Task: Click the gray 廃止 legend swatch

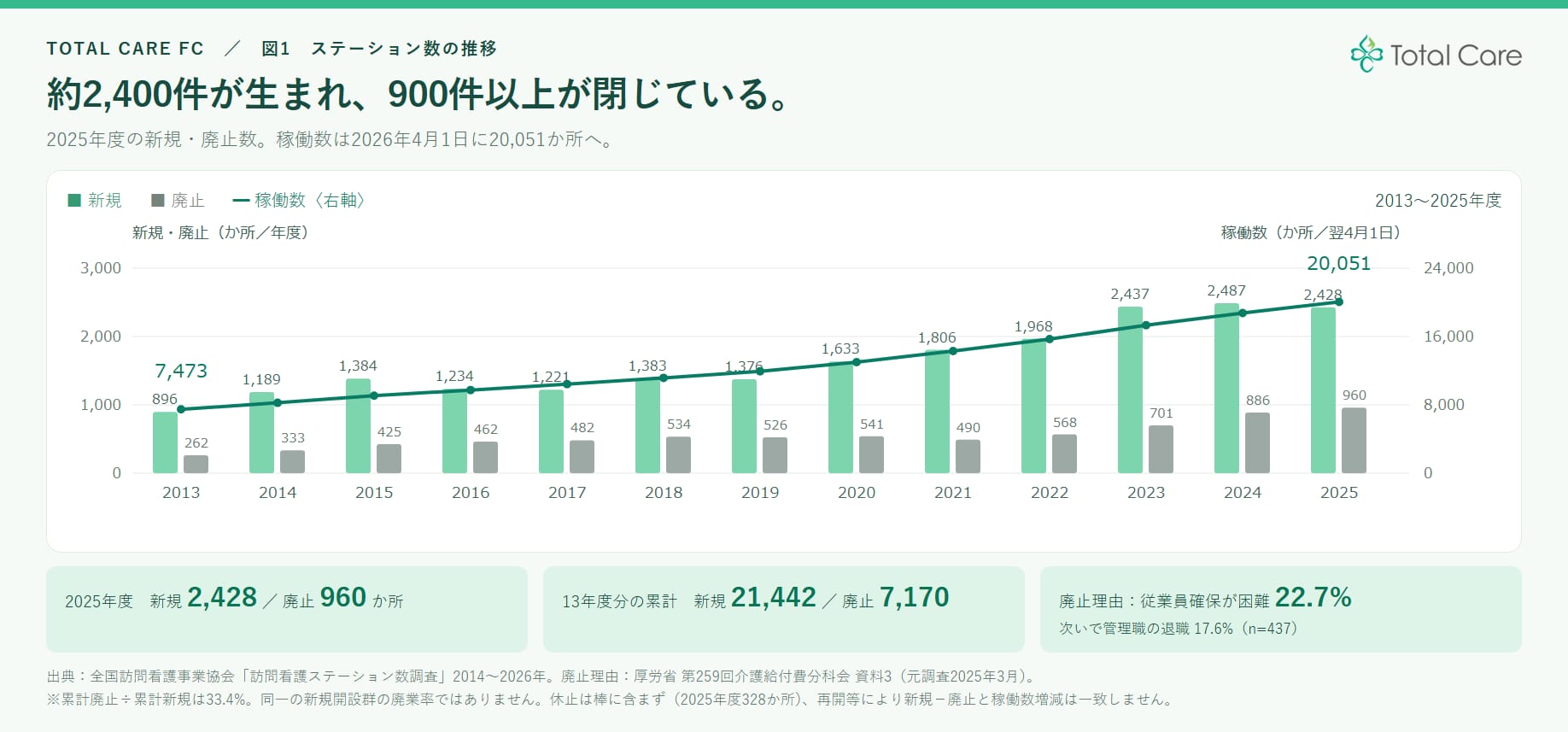Action: click(x=157, y=200)
